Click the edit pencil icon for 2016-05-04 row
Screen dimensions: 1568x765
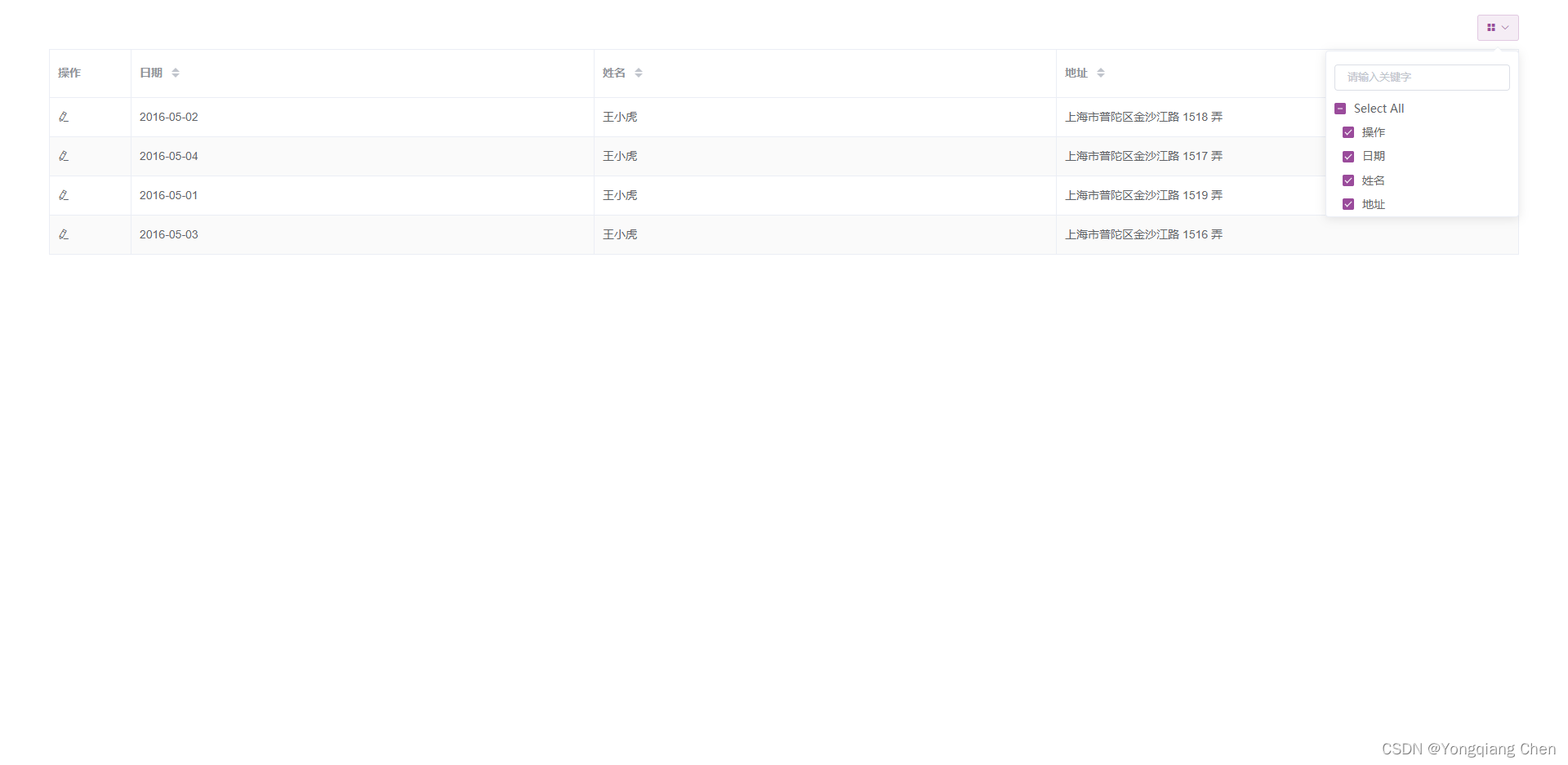click(64, 156)
